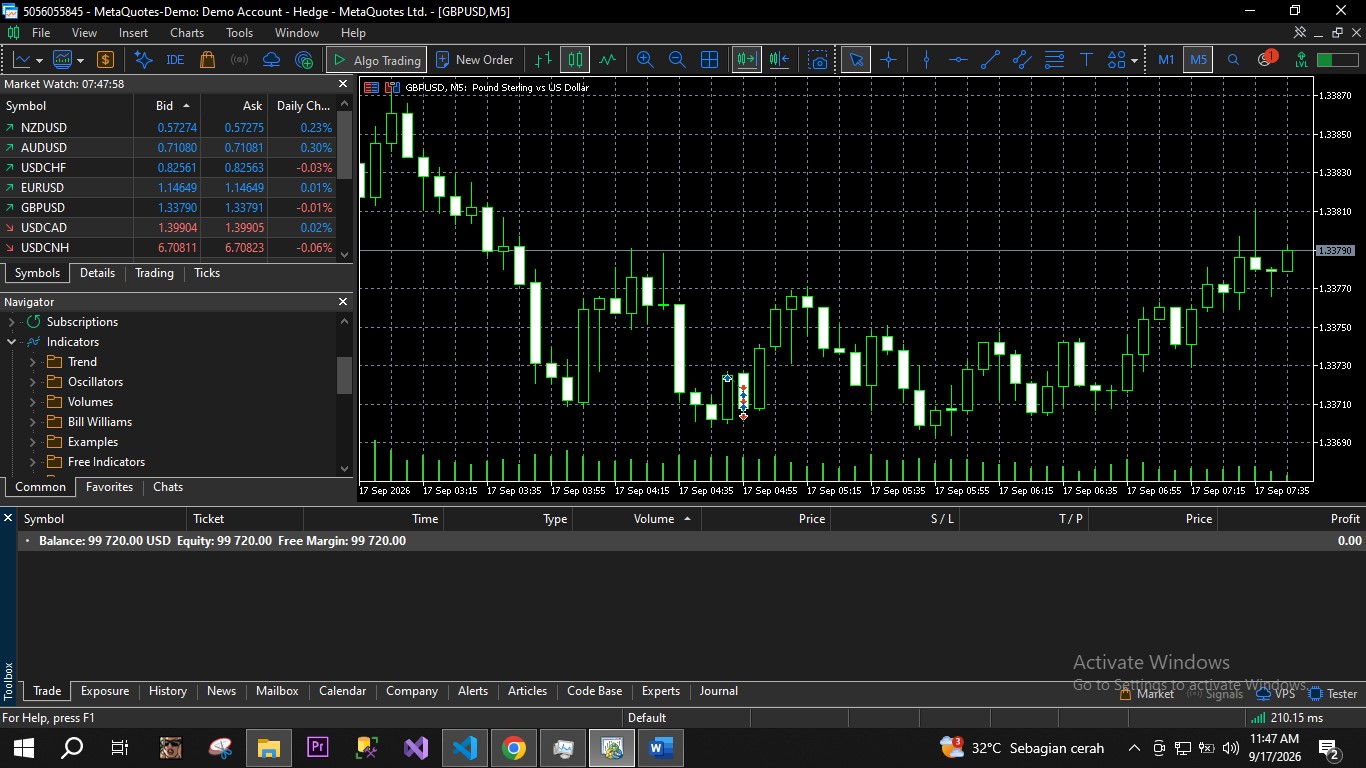Draw a trendline
Viewport: 1366px width, 768px height.
[x=990, y=60]
